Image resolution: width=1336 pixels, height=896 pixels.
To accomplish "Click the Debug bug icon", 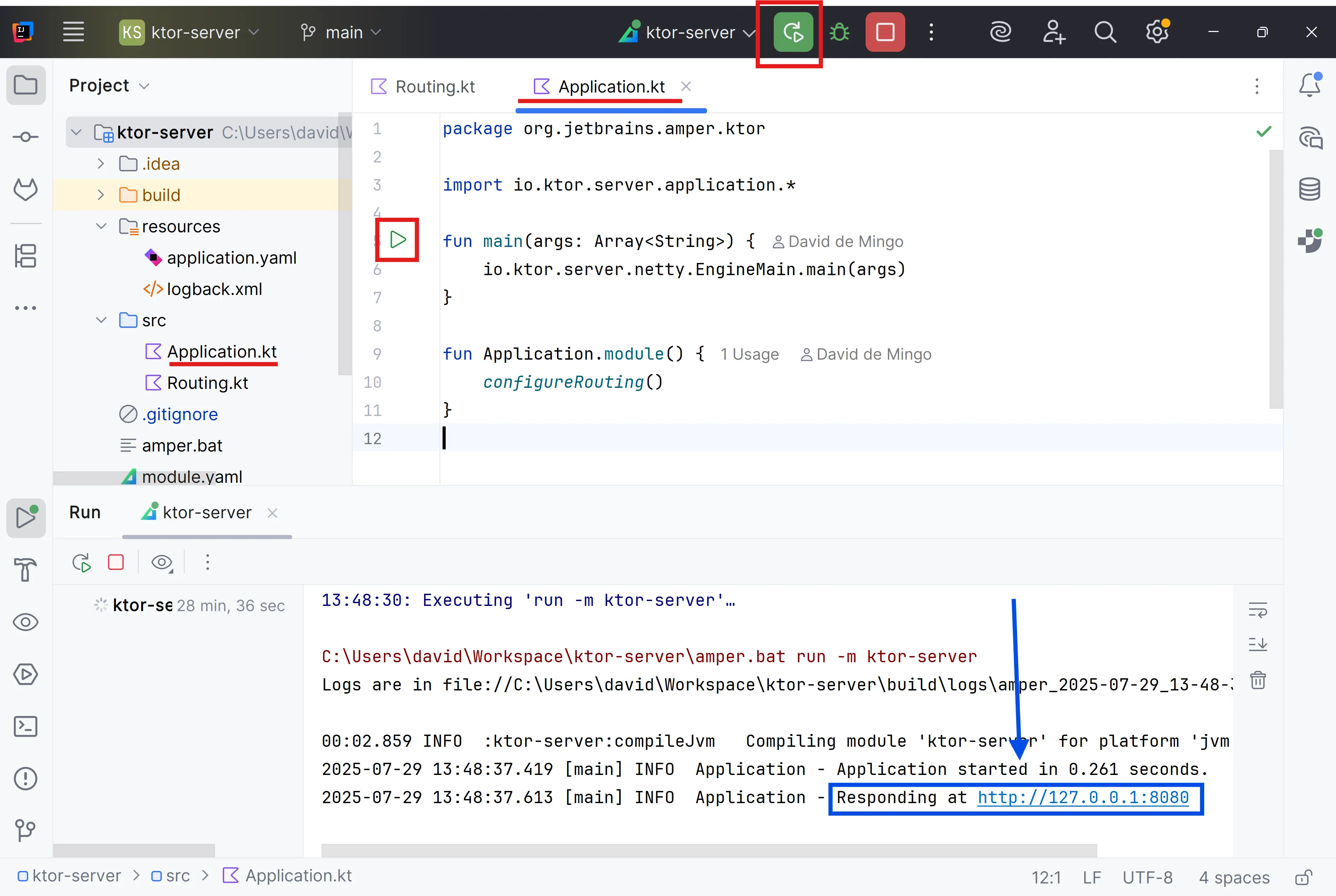I will [x=840, y=32].
